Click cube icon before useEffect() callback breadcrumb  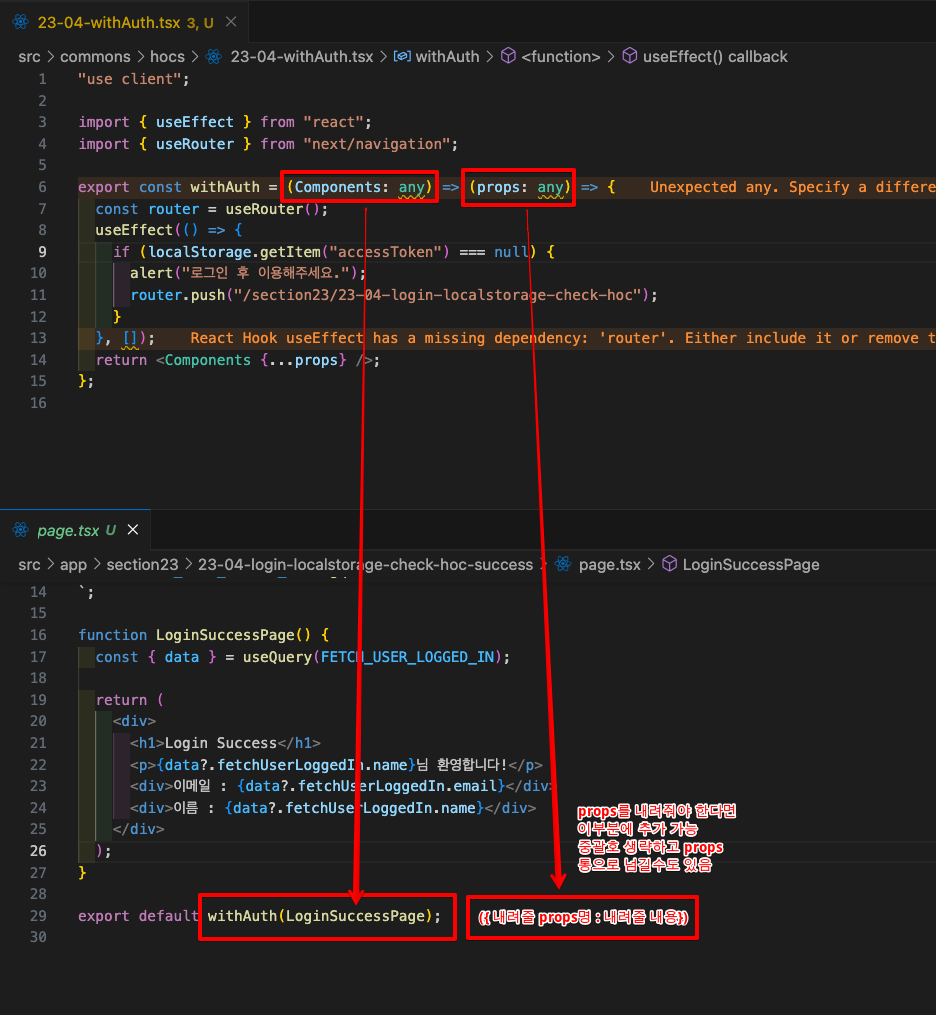630,56
